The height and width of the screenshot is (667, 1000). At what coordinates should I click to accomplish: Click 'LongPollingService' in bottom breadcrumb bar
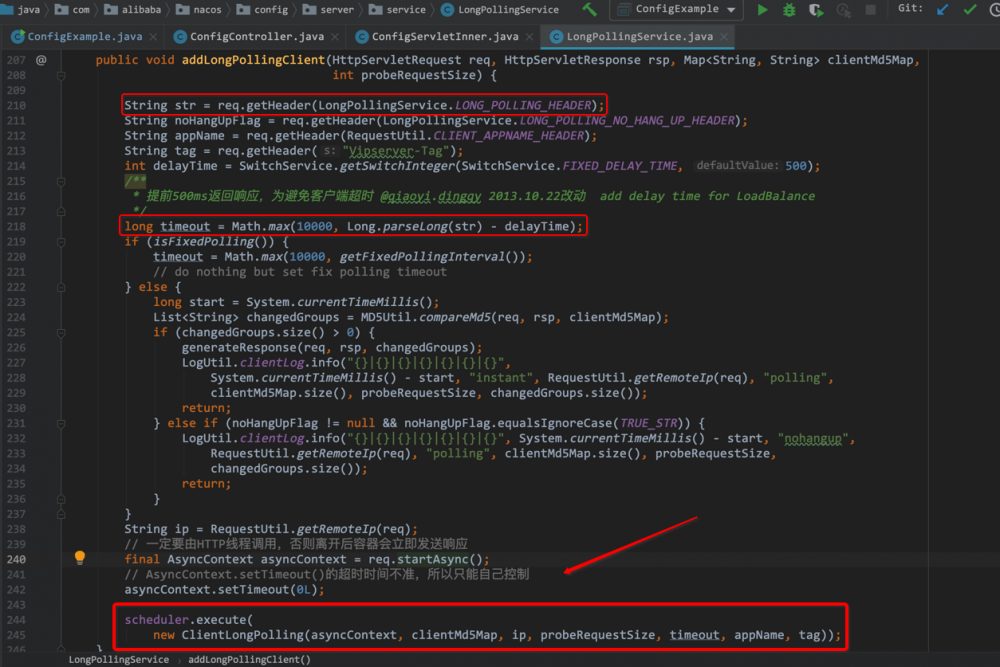click(118, 659)
